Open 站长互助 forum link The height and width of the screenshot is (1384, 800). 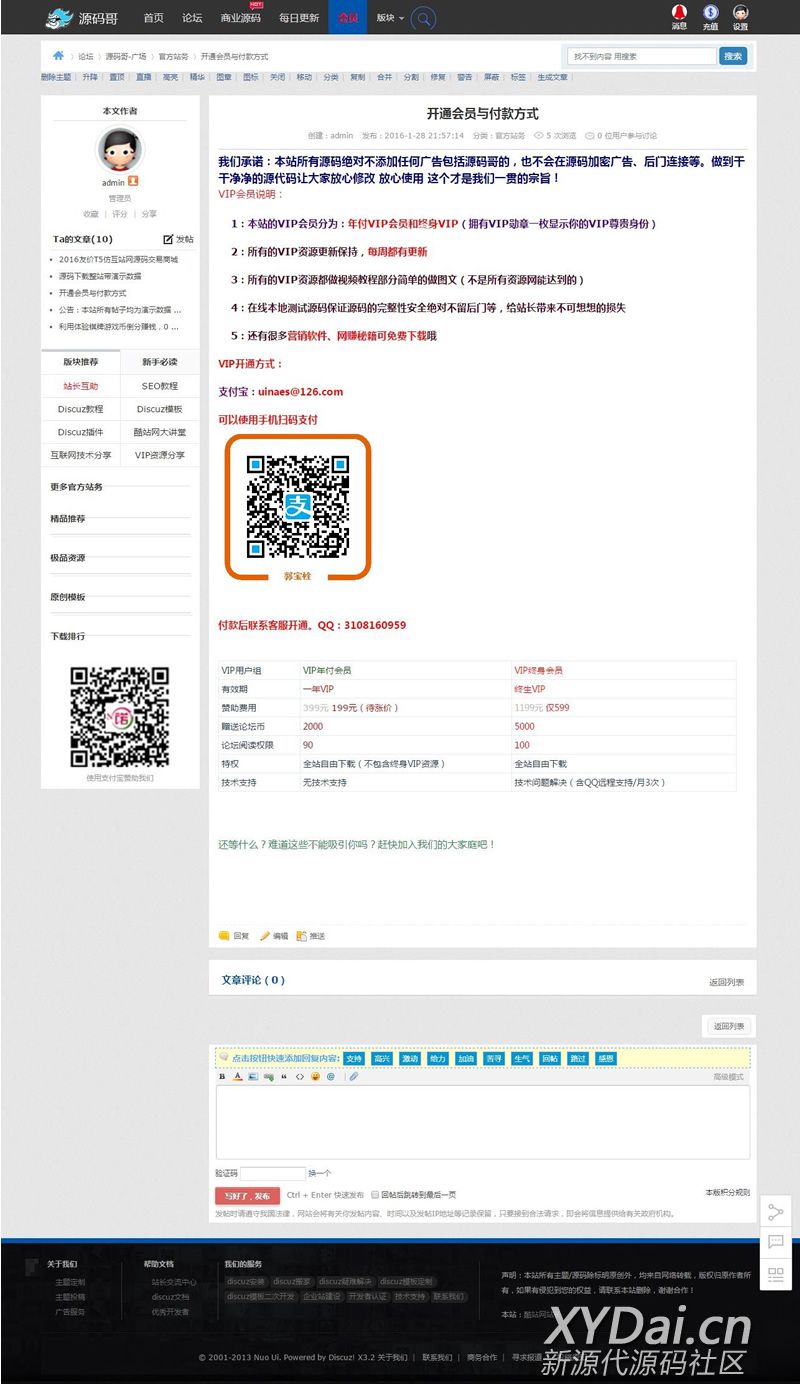(x=81, y=385)
